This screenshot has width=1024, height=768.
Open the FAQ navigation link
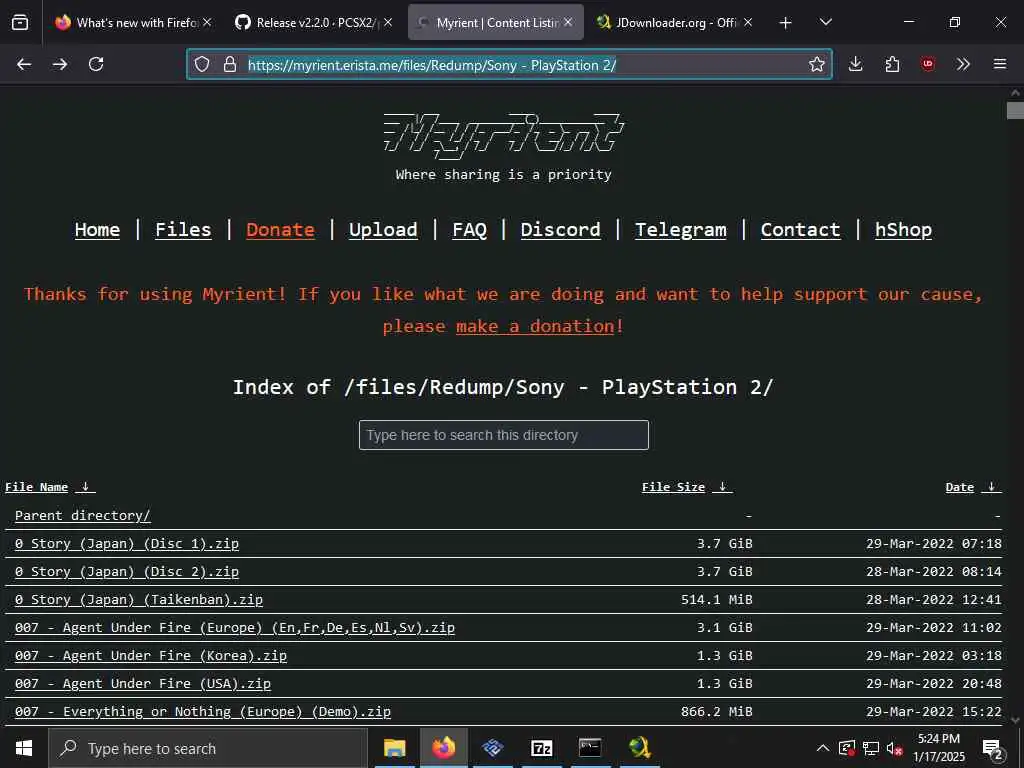[470, 230]
